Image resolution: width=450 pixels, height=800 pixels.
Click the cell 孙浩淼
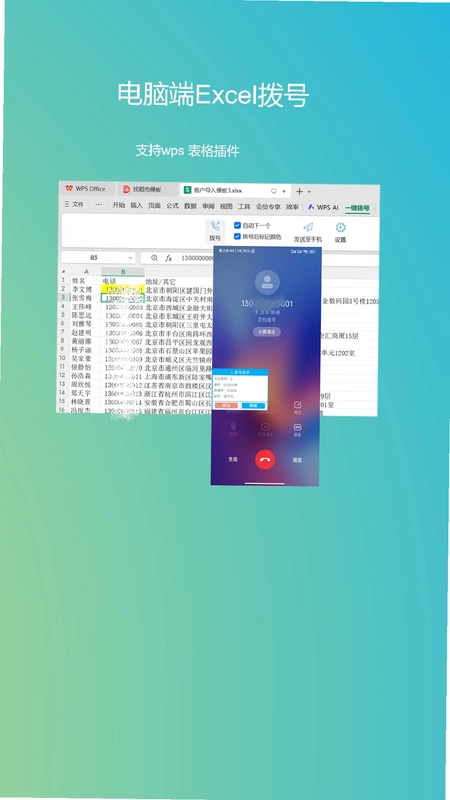(82, 376)
